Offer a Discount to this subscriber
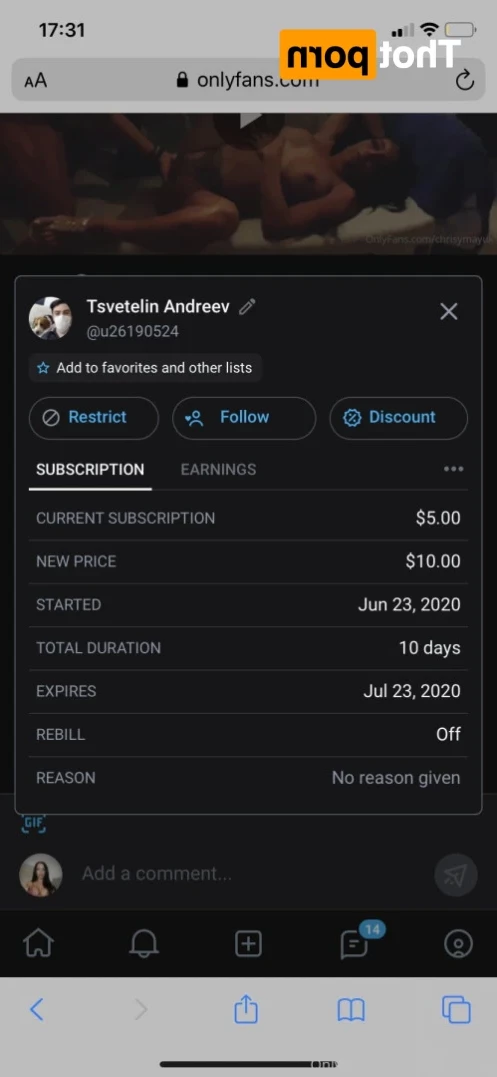The height and width of the screenshot is (1077, 497). pyautogui.click(x=398, y=418)
